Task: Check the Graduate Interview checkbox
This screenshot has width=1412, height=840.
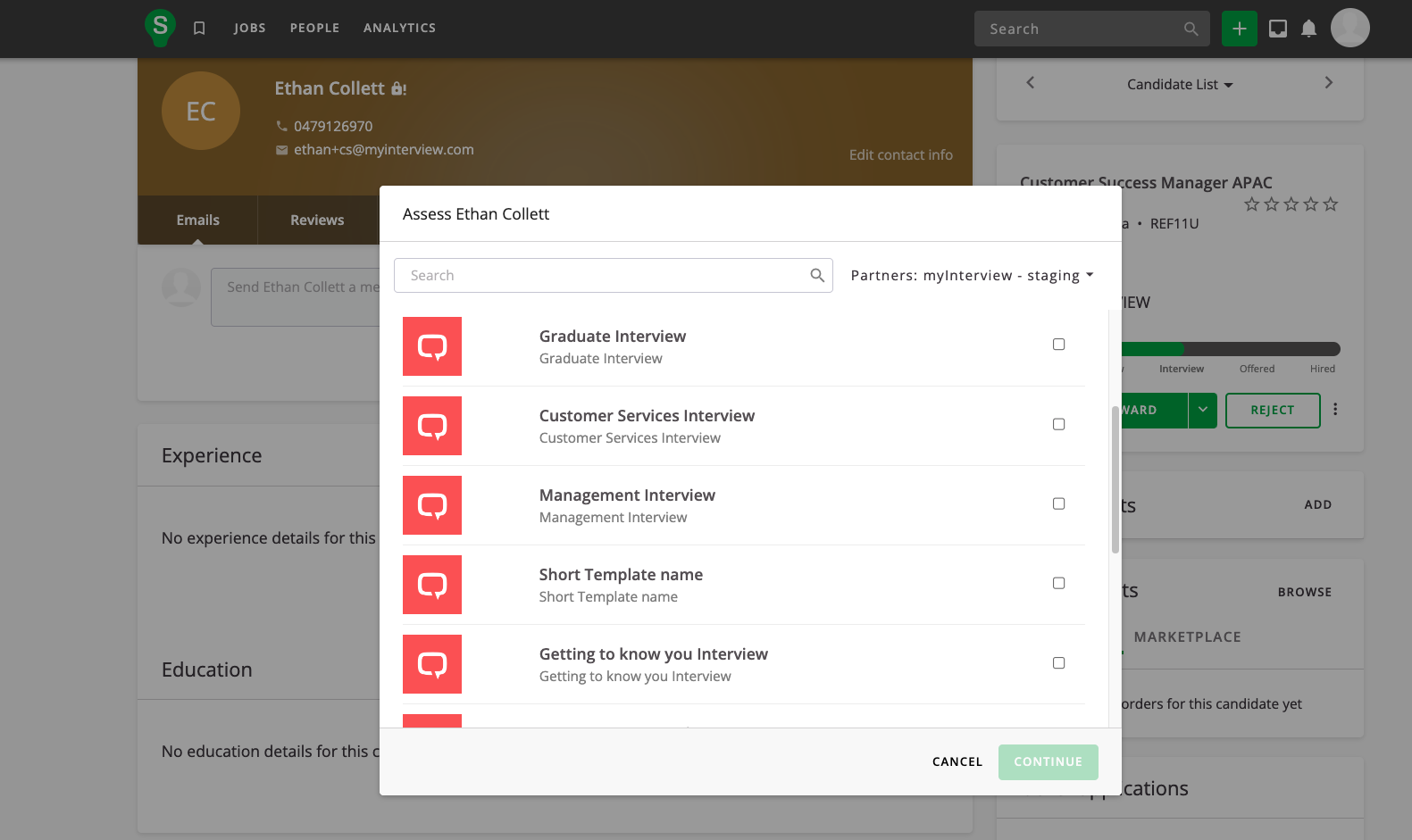Action: click(x=1058, y=345)
